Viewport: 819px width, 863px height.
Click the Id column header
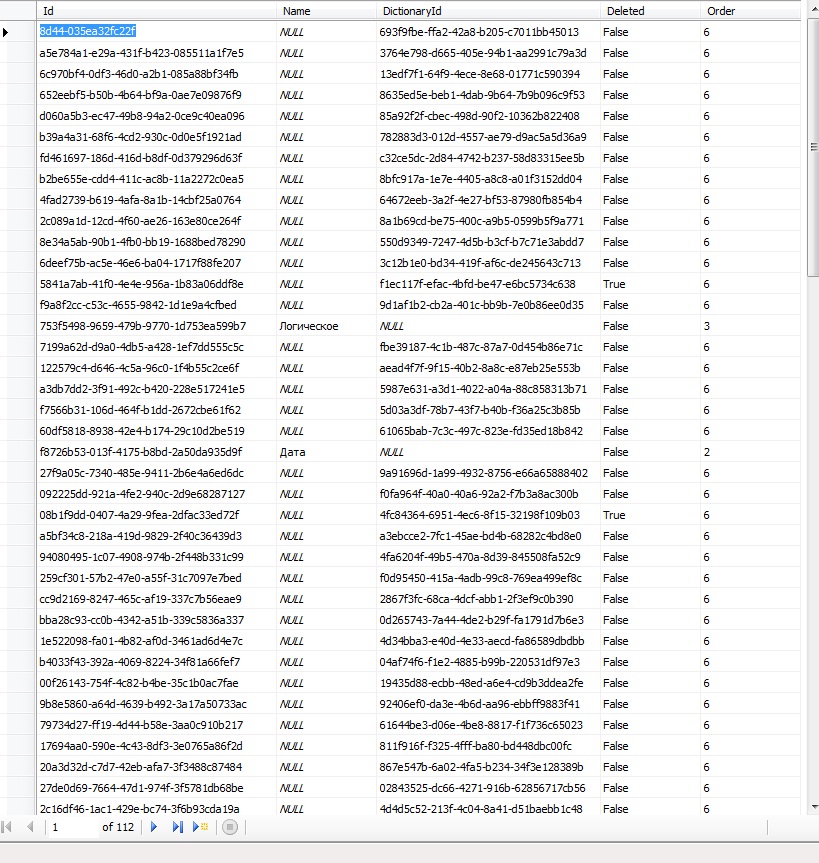(156, 11)
